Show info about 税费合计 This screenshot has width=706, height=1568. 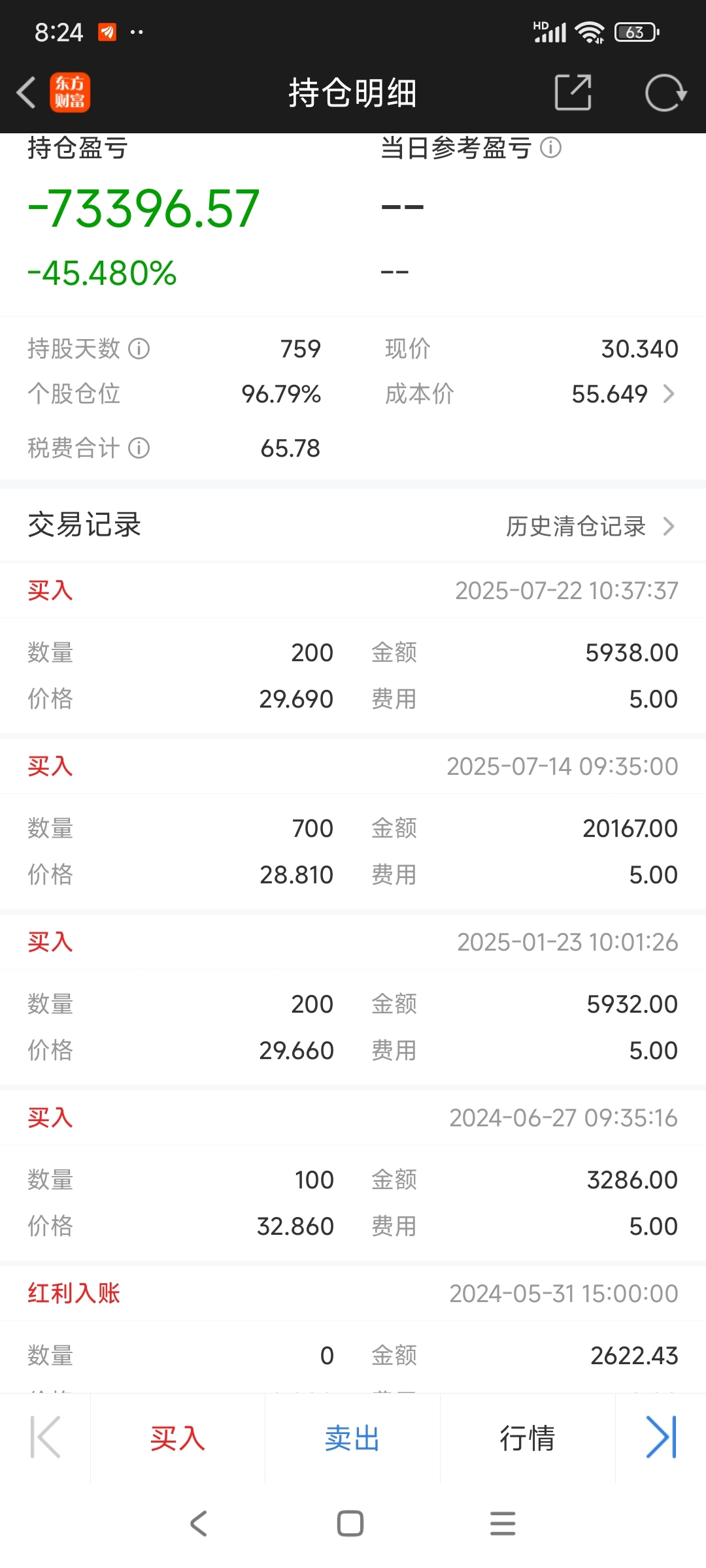click(x=139, y=448)
